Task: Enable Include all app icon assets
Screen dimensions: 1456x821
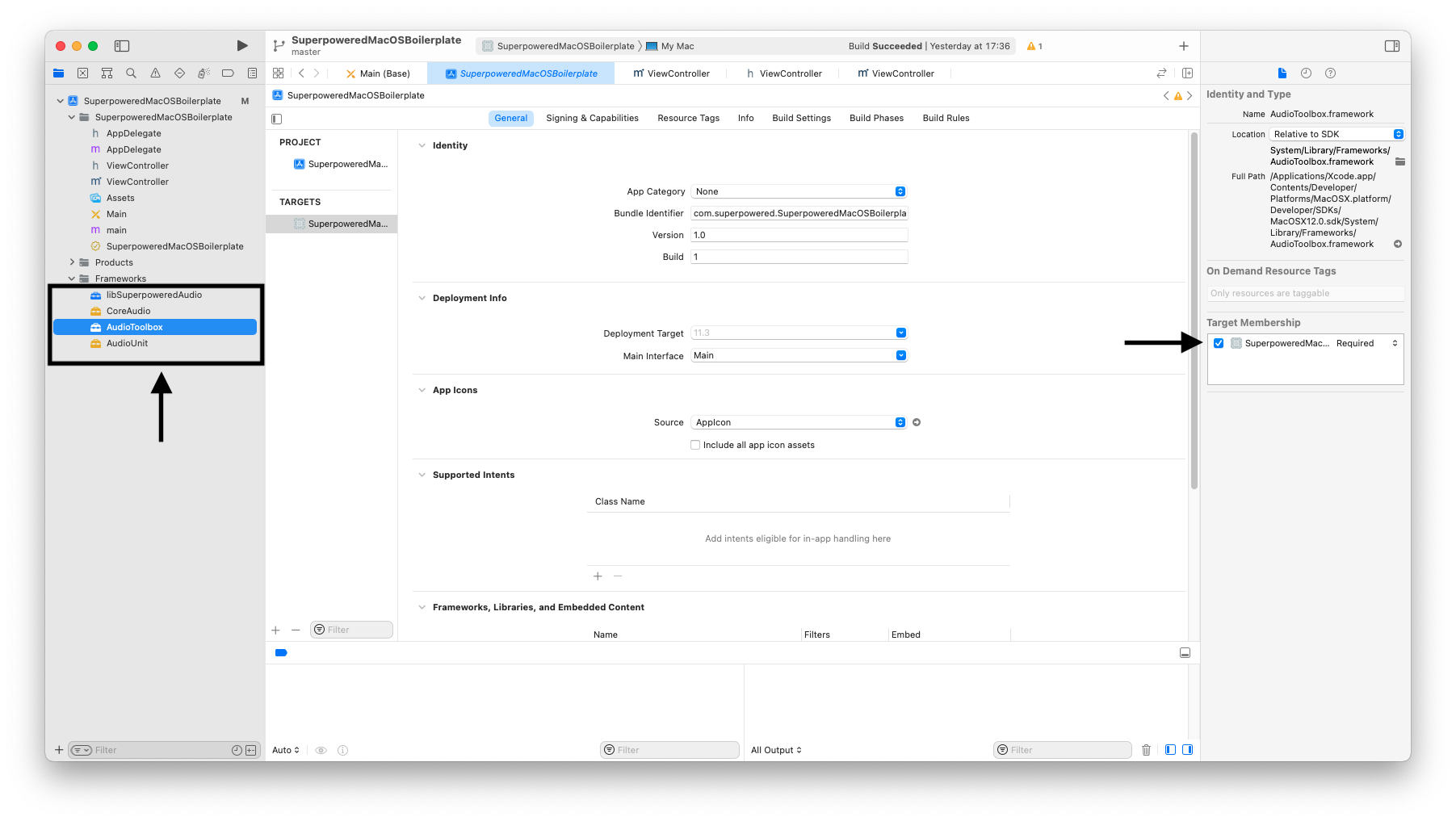Action: [x=695, y=445]
